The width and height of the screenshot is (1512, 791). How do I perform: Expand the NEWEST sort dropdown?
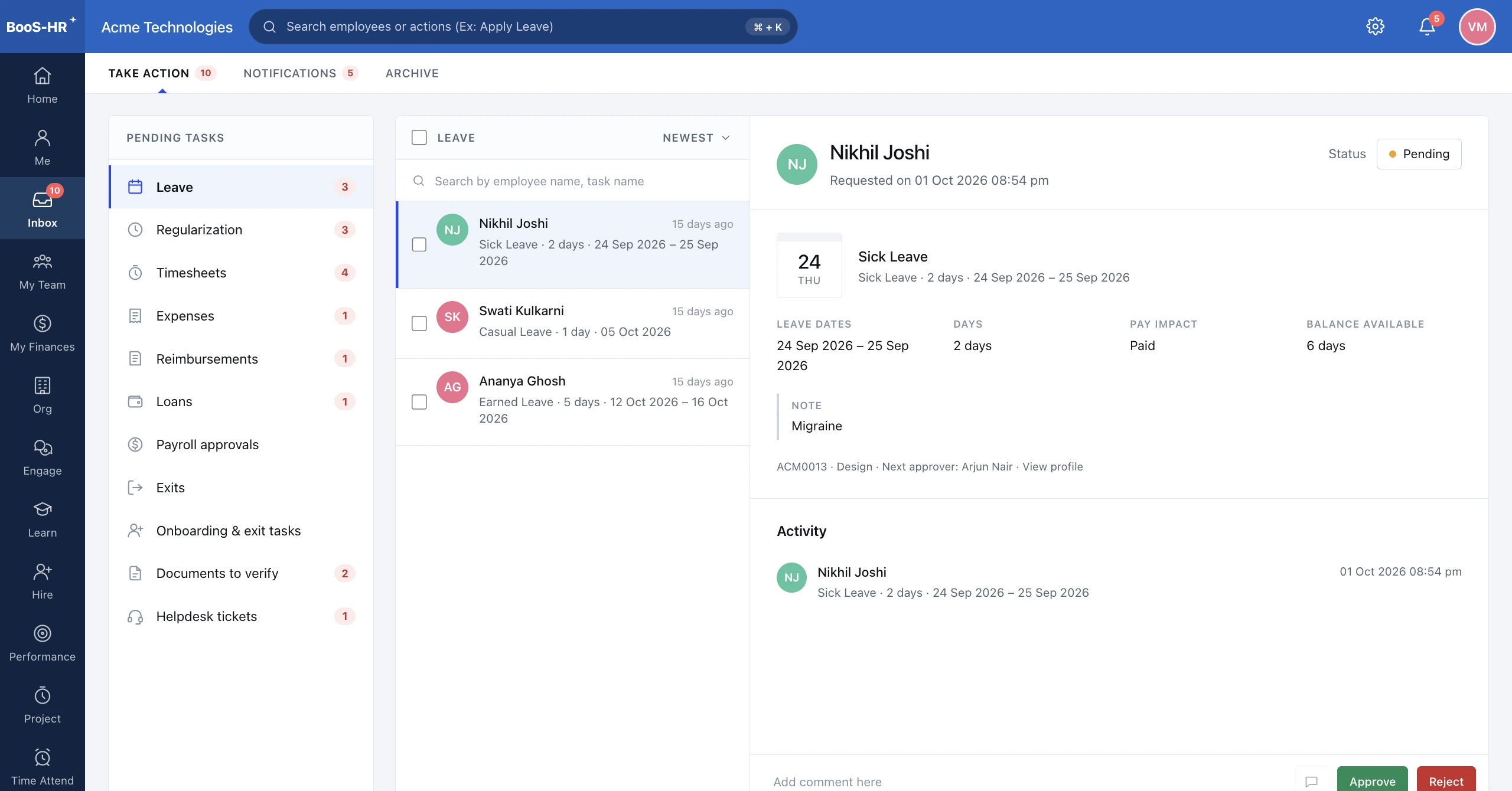(x=696, y=138)
